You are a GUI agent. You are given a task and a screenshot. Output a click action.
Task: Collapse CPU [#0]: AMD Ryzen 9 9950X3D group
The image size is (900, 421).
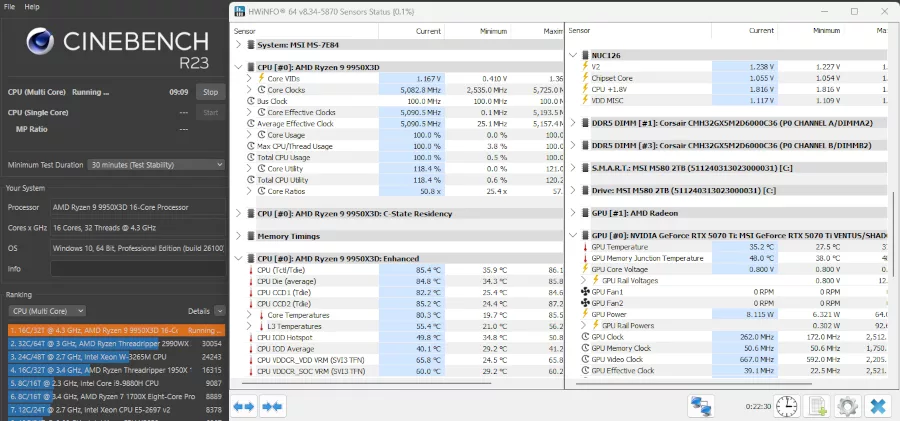[239, 67]
